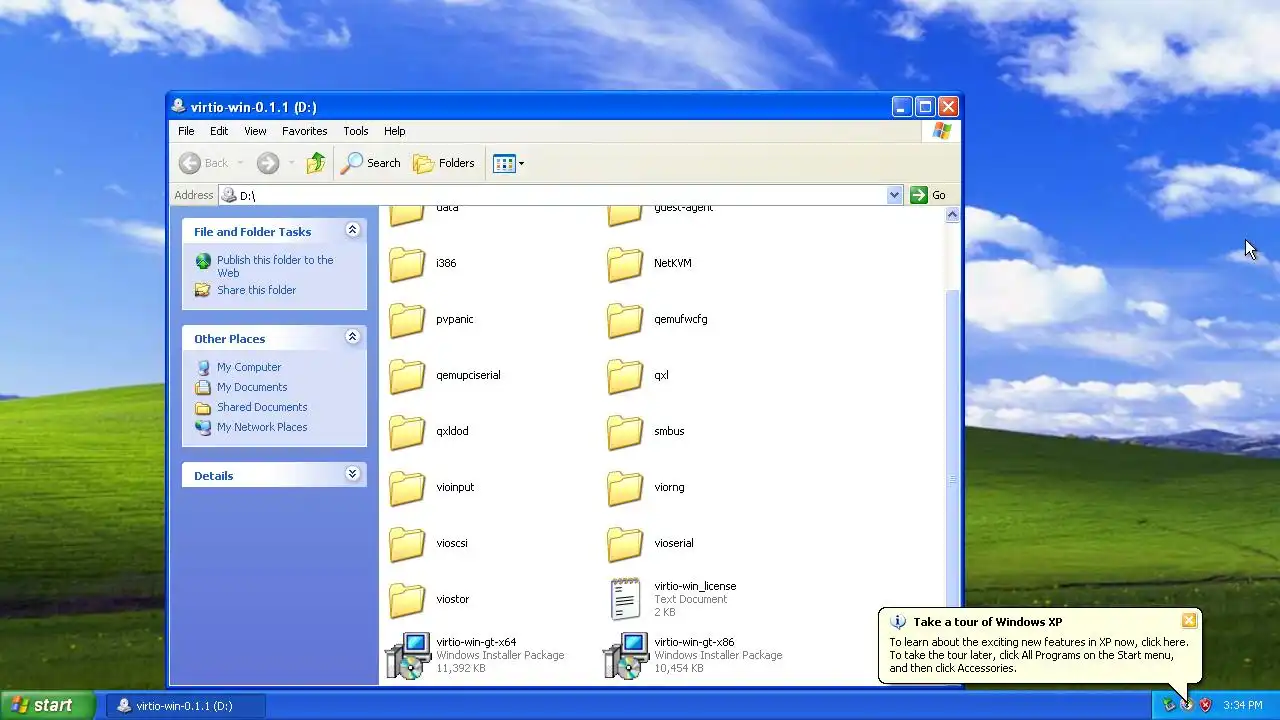Go to Shared Documents link
Image resolution: width=1280 pixels, height=720 pixels.
coord(262,407)
